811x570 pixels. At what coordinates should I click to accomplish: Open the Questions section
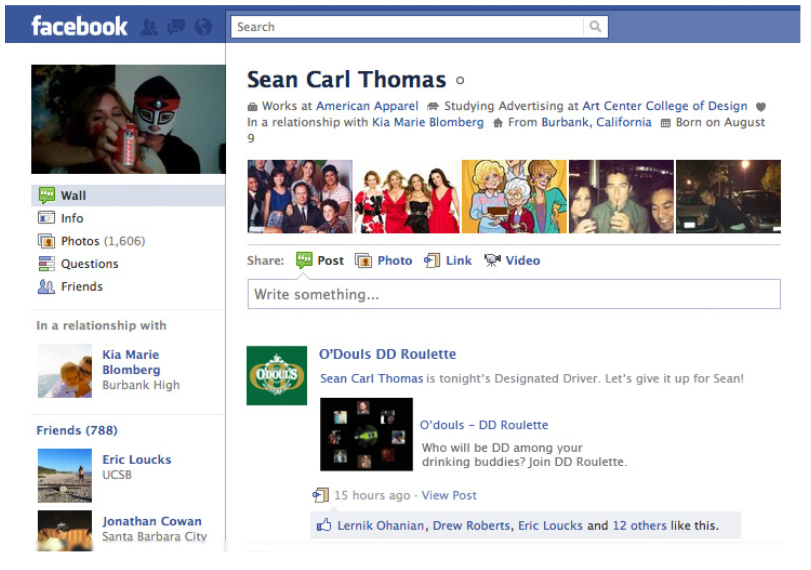click(x=89, y=264)
